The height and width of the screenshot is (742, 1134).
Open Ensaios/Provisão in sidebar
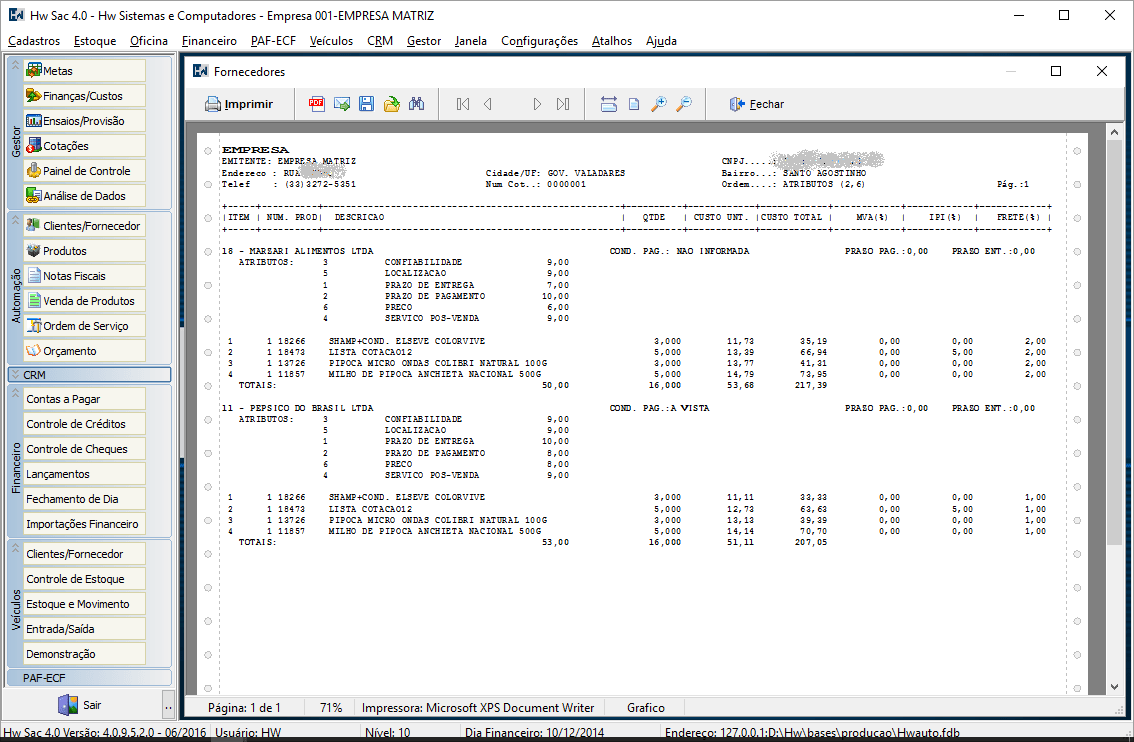[85, 121]
